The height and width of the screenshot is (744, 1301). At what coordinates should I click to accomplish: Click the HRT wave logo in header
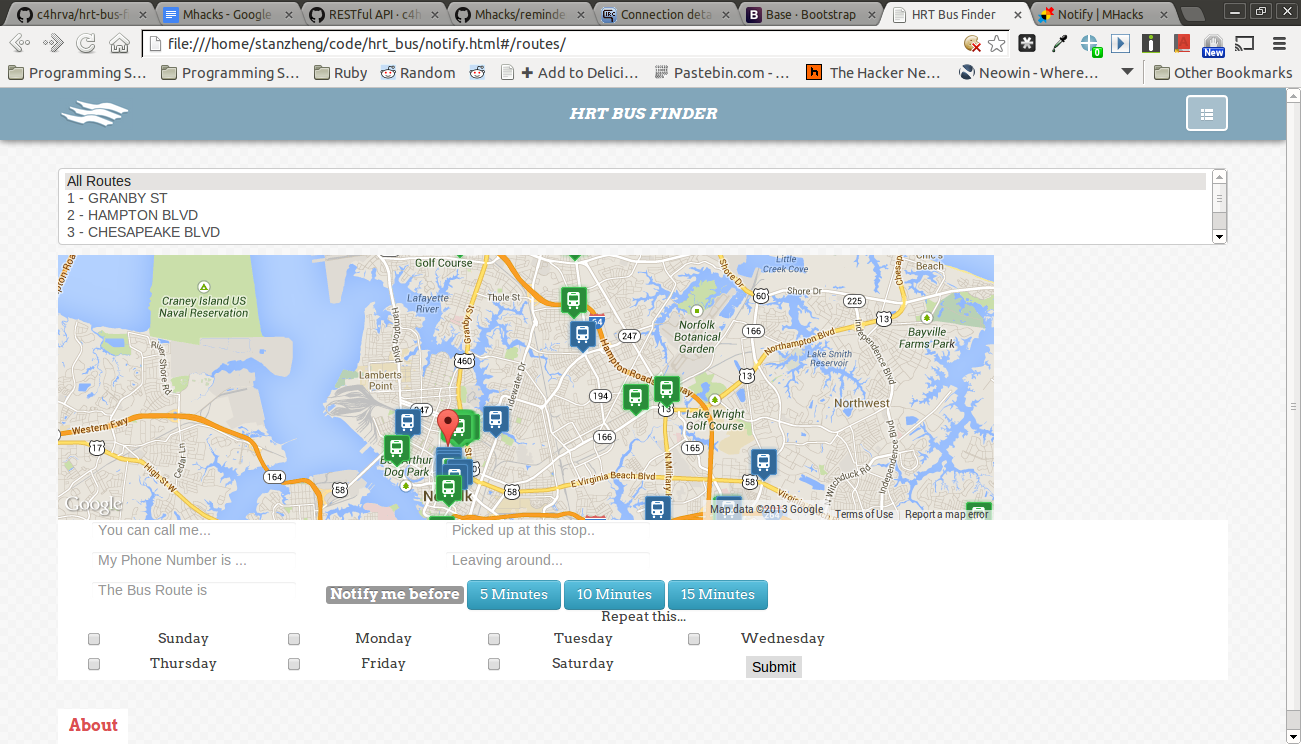[x=95, y=114]
